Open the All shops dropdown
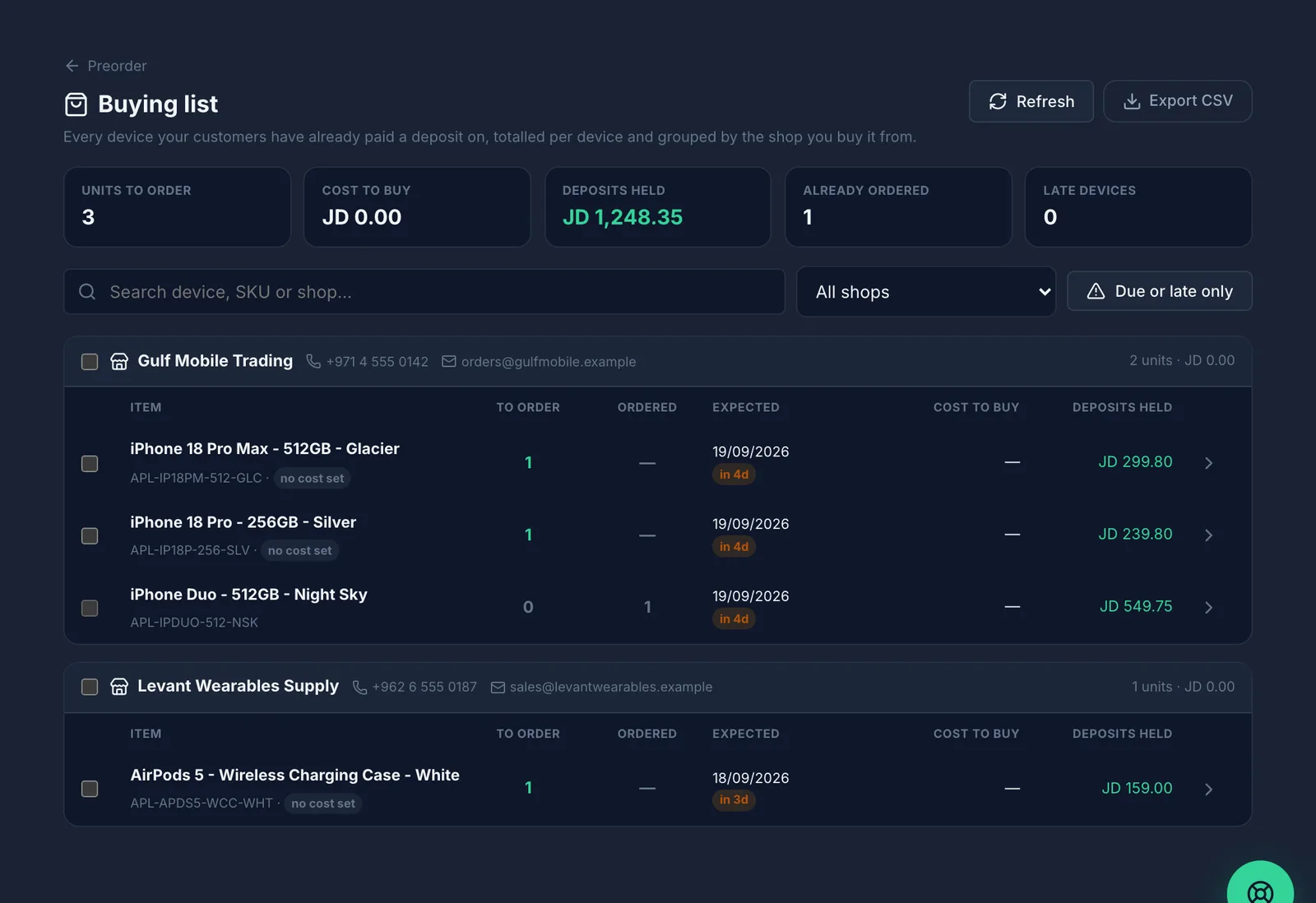 tap(926, 292)
